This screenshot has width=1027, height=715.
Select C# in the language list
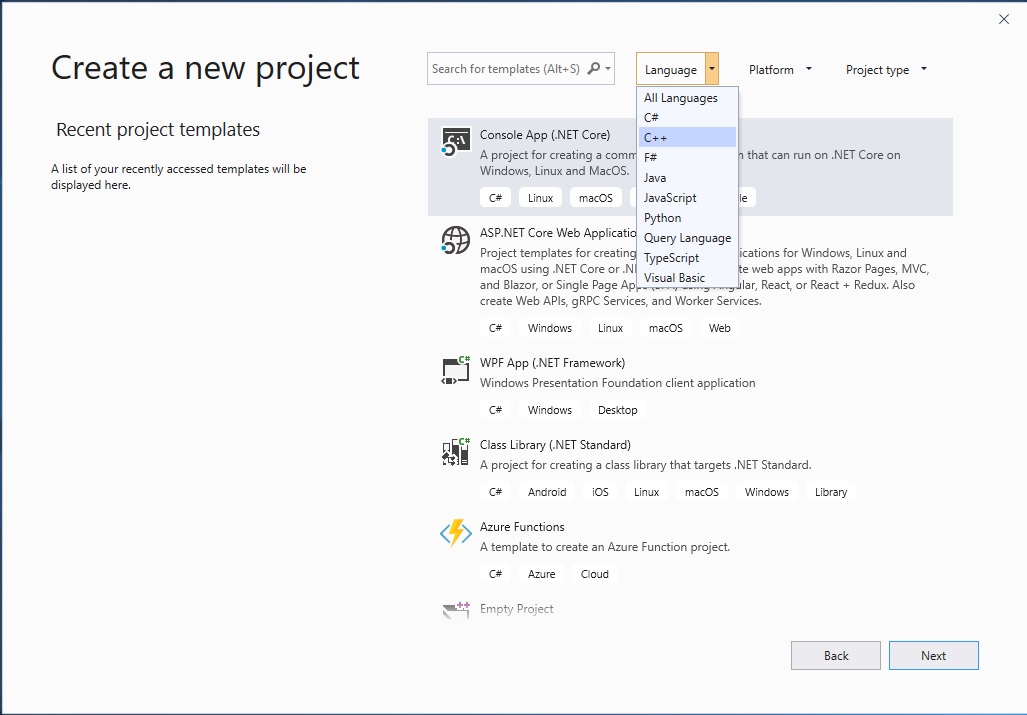coord(687,117)
